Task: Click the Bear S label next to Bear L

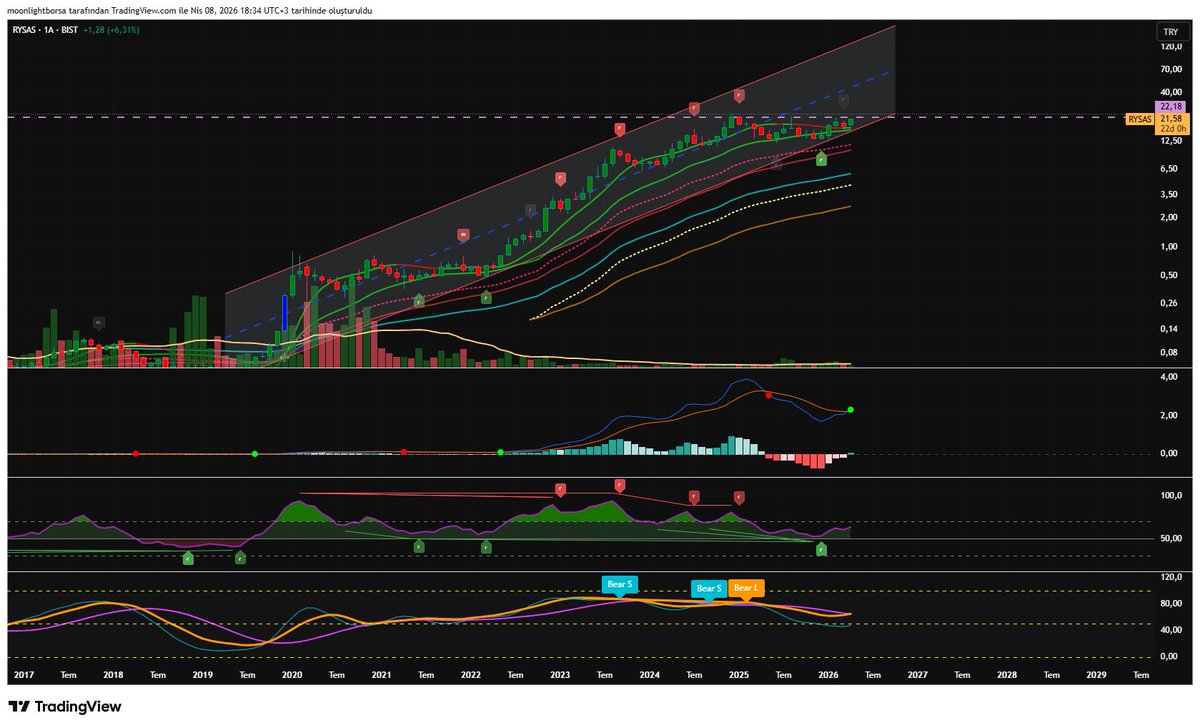Action: tap(708, 588)
